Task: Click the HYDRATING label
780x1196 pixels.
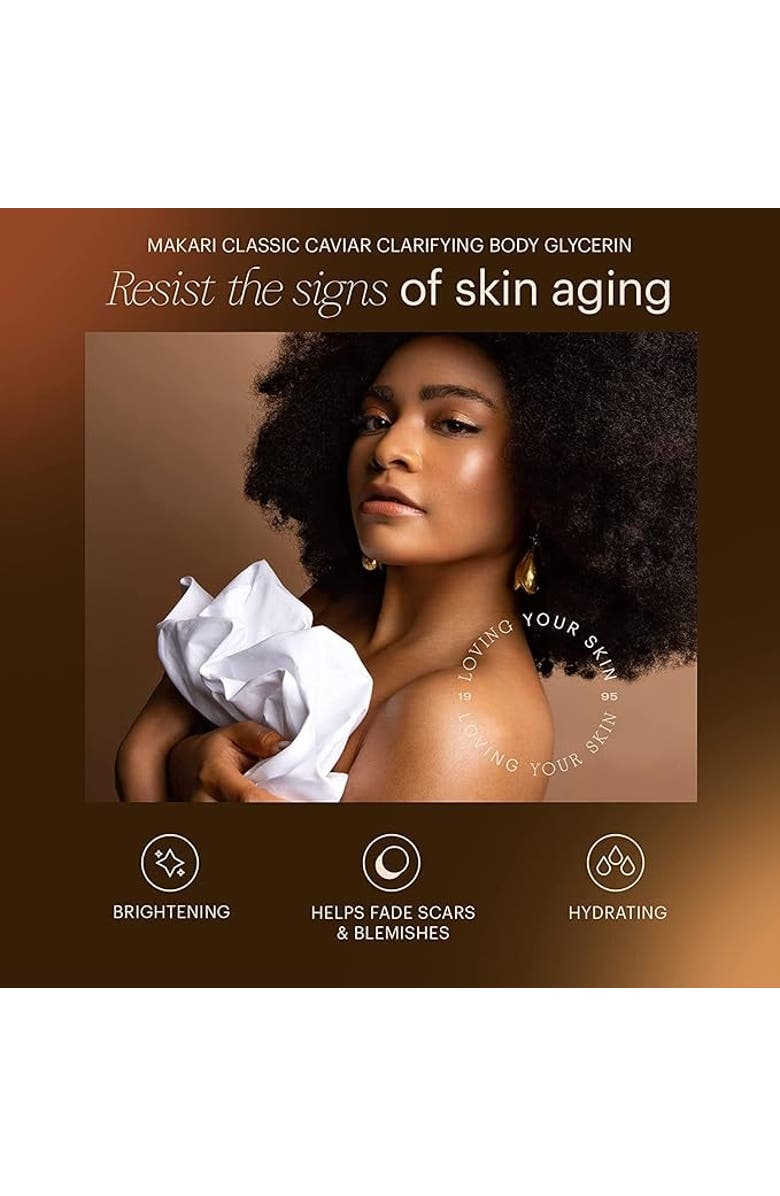Action: point(618,912)
